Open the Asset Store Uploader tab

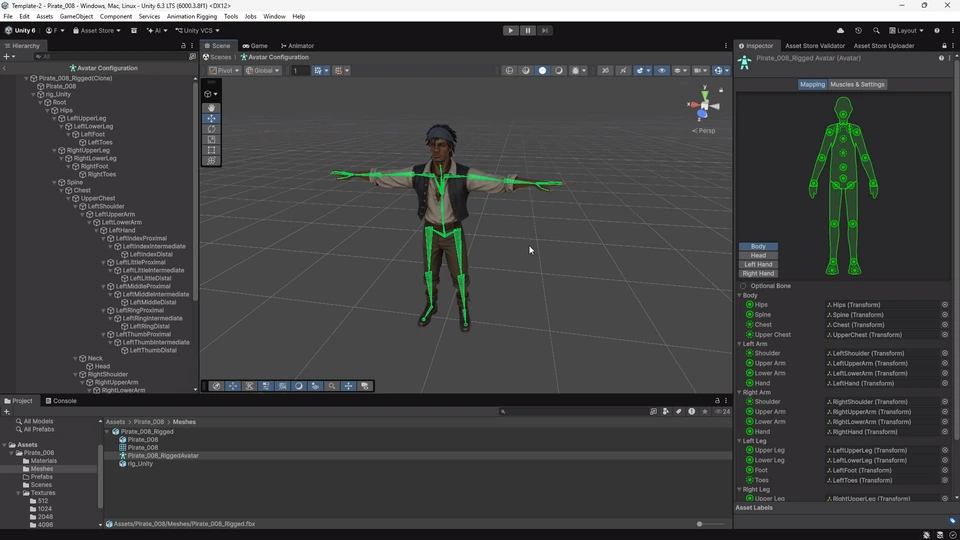(x=883, y=46)
